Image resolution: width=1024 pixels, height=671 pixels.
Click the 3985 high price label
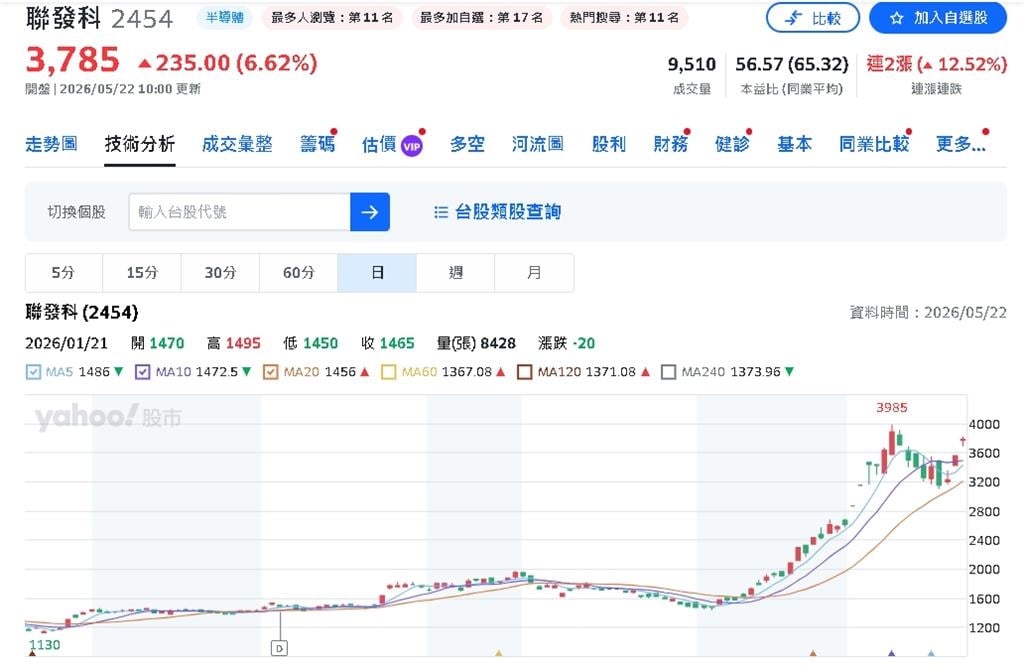click(x=891, y=408)
